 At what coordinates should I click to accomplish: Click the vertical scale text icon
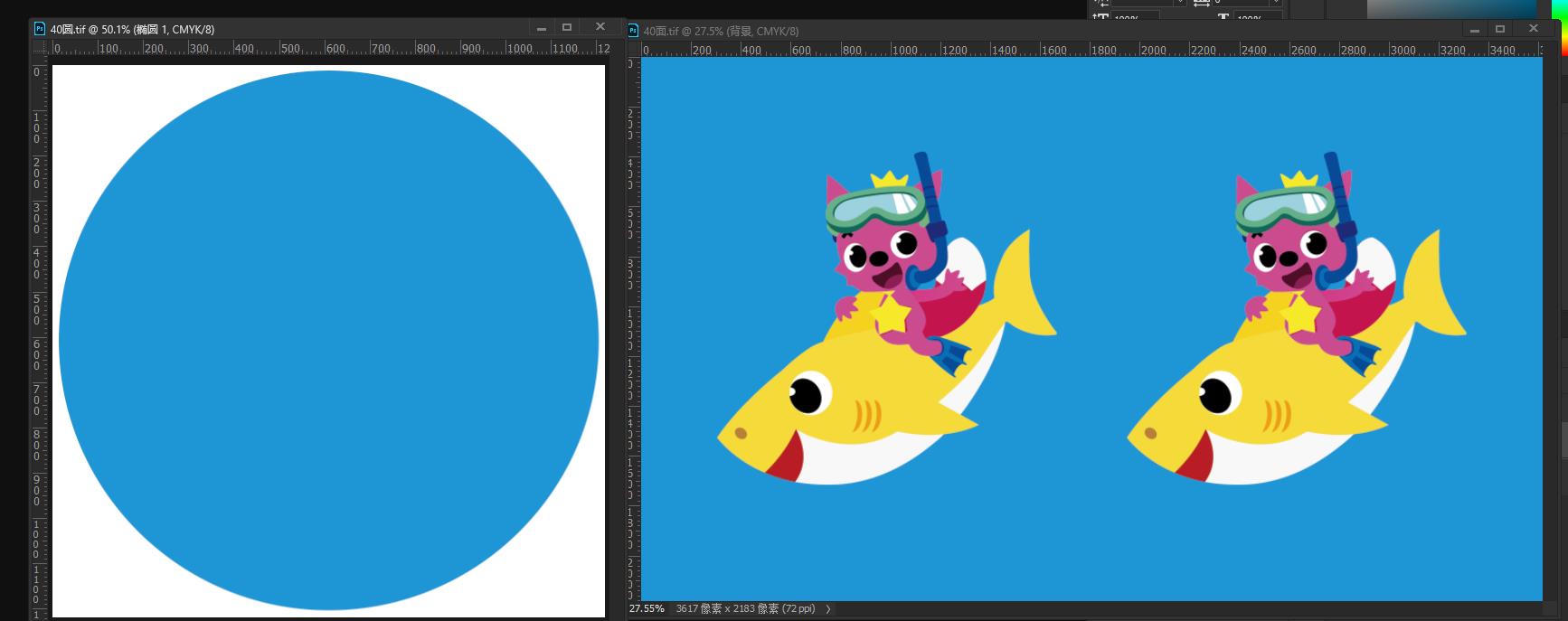[1100, 16]
